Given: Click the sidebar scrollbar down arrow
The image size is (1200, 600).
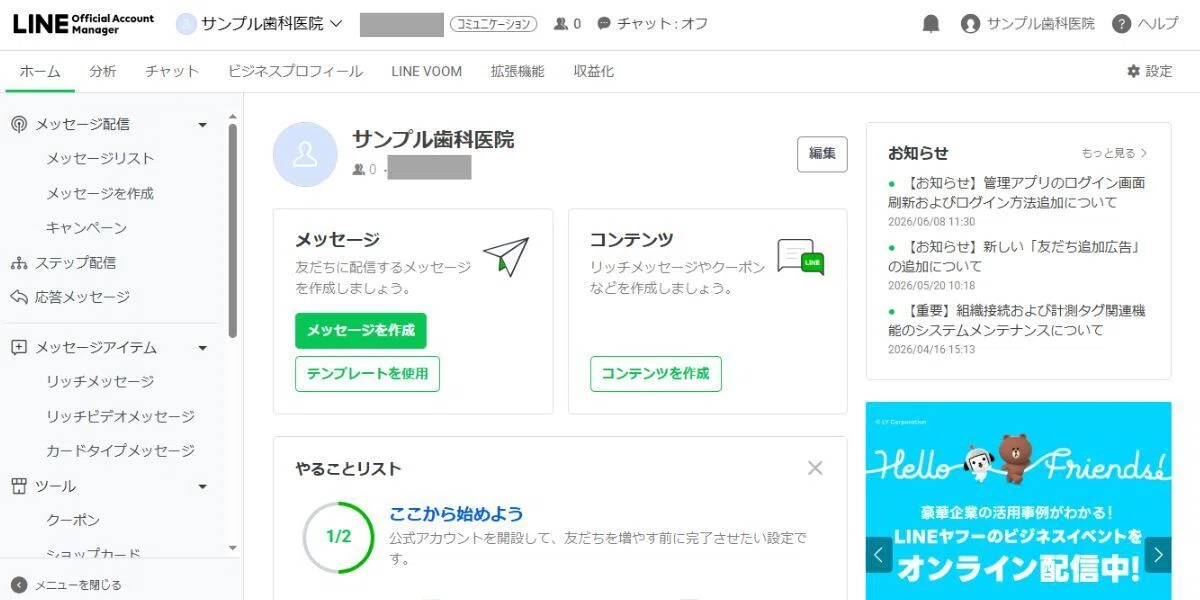Looking at the screenshot, I should [x=233, y=548].
